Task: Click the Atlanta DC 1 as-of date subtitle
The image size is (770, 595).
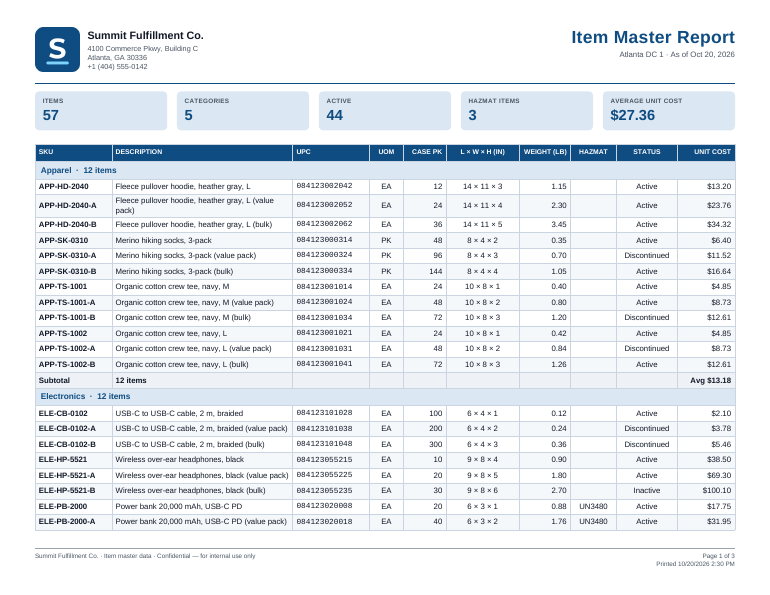Action: pyautogui.click(x=677, y=54)
